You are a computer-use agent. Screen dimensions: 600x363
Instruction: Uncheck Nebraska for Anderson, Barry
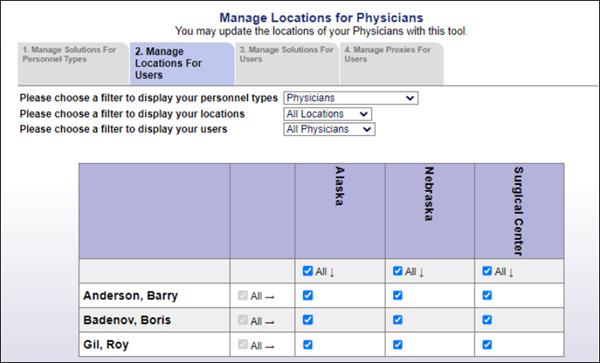pyautogui.click(x=398, y=295)
